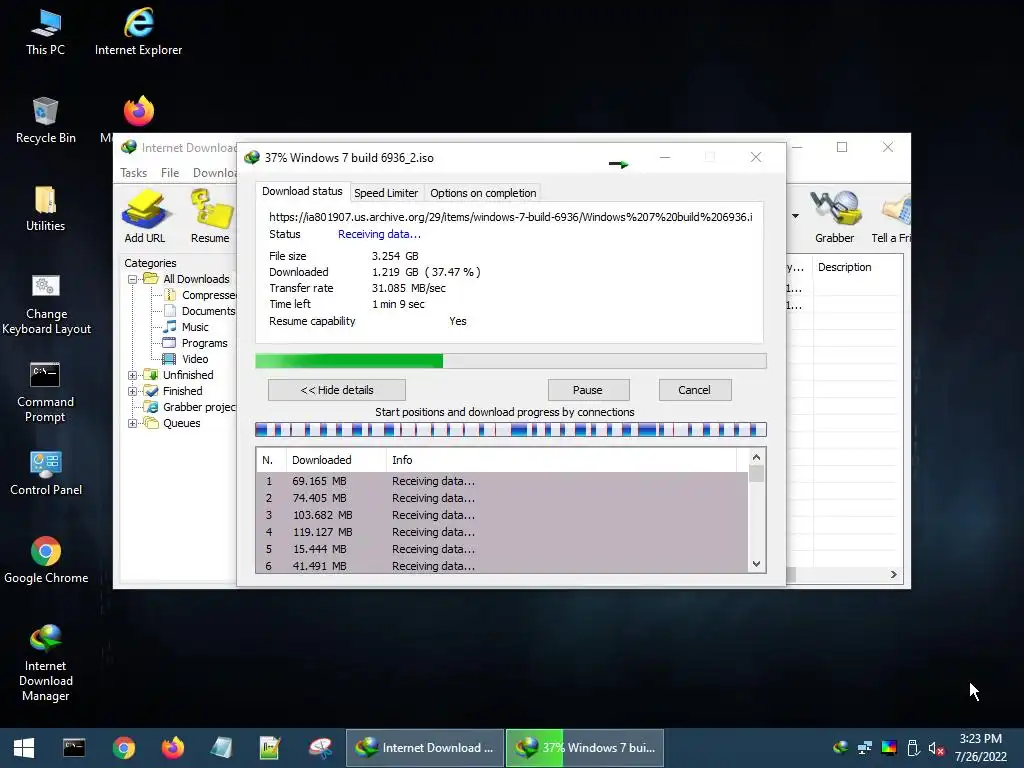Click the IDM tray icon
This screenshot has height=768, width=1024.
pyautogui.click(x=840, y=748)
